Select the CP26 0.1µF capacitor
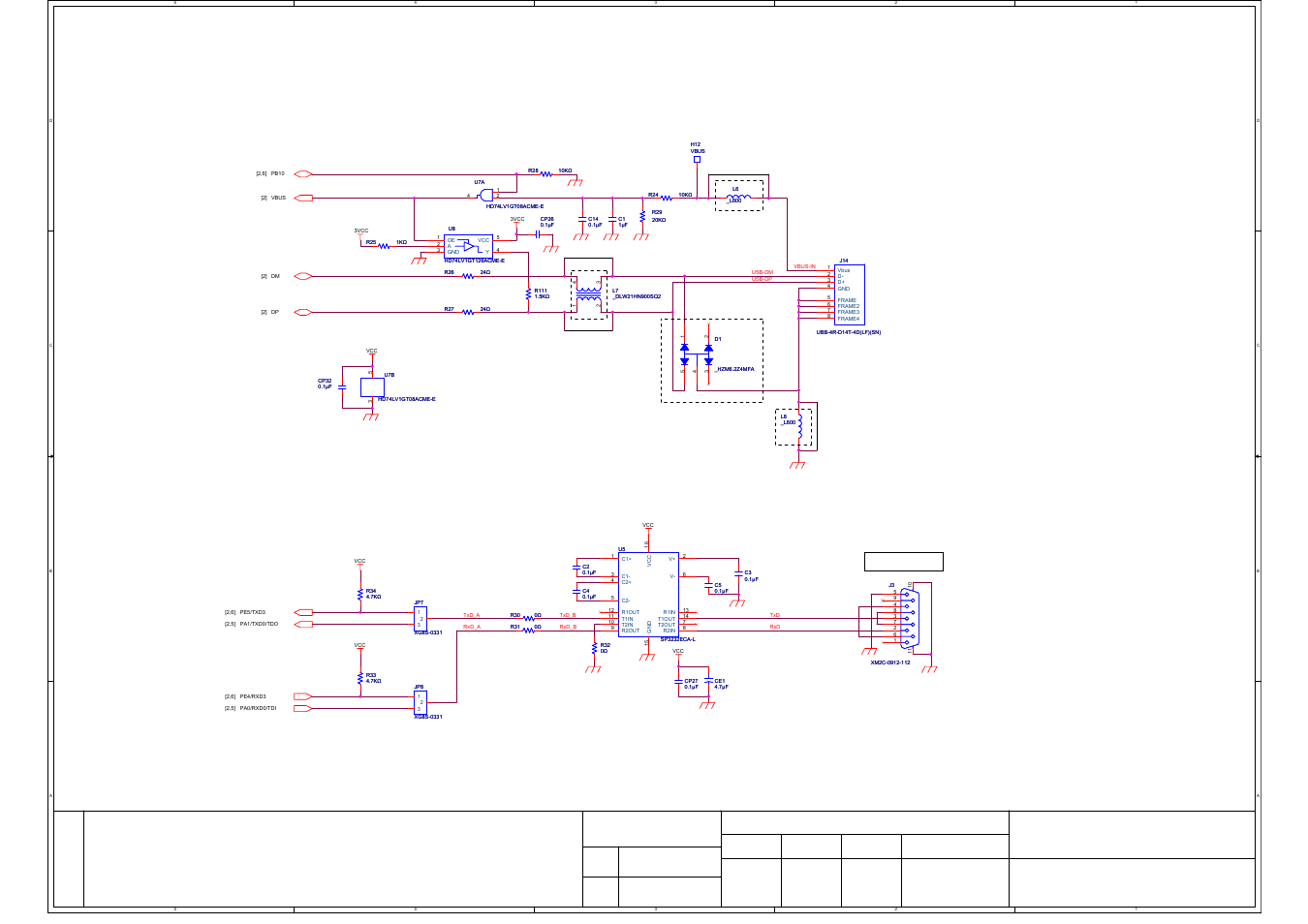 (538, 233)
